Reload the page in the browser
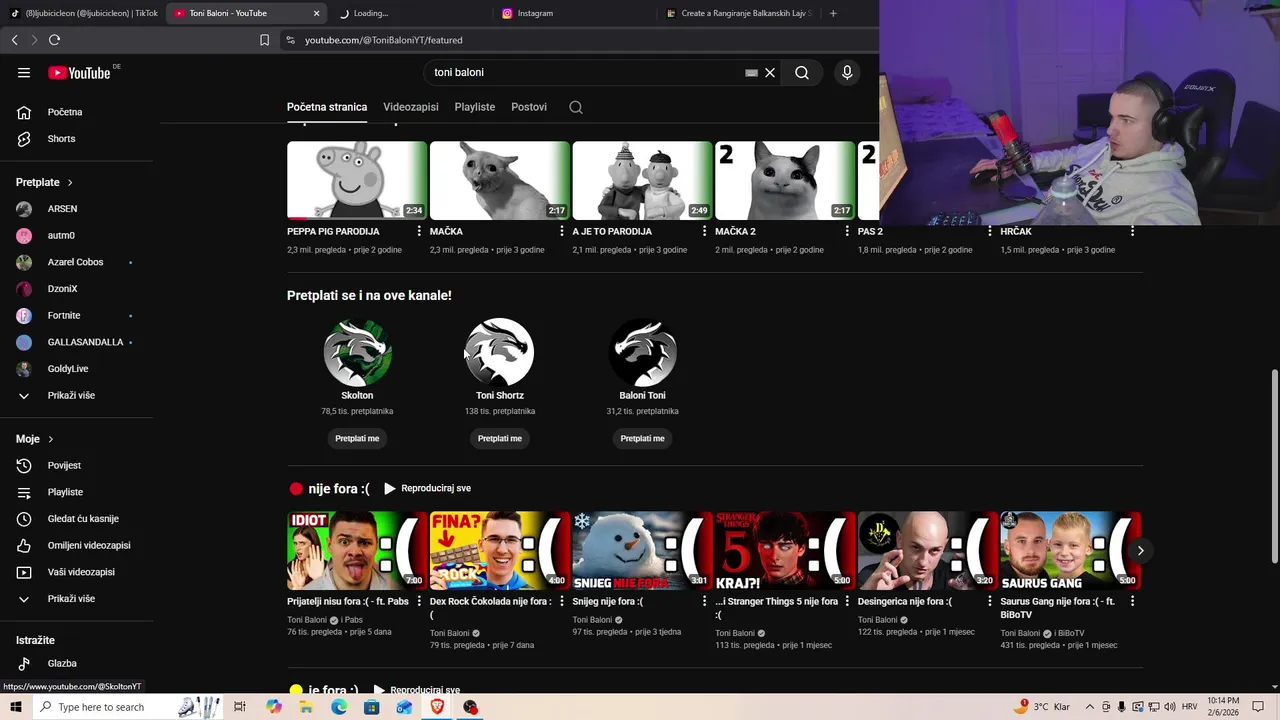The height and width of the screenshot is (720, 1280). click(54, 40)
